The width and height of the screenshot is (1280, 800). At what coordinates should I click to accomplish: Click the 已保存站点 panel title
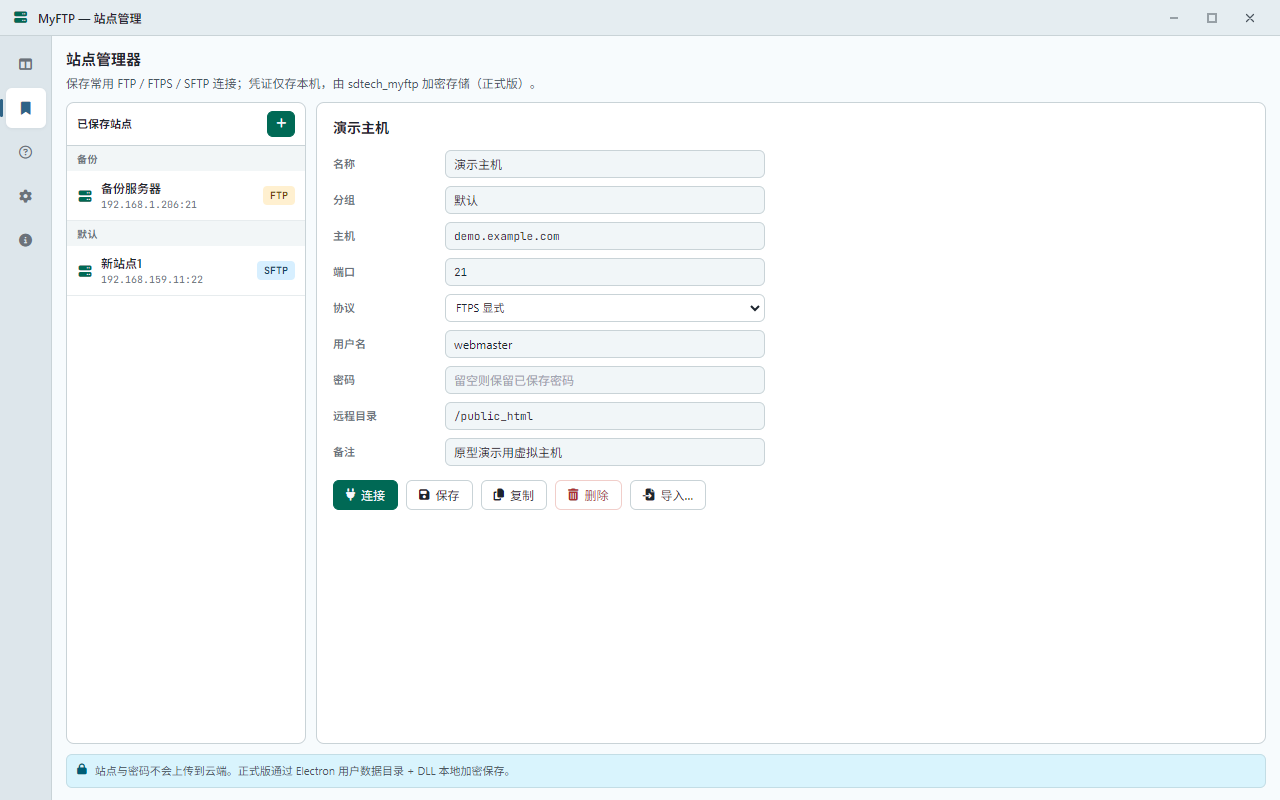pyautogui.click(x=104, y=124)
